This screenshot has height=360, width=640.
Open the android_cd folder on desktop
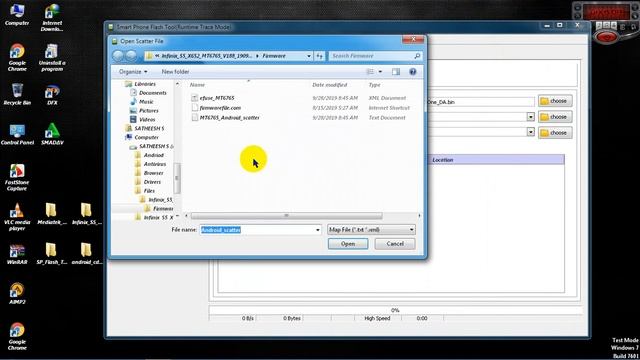(x=86, y=253)
